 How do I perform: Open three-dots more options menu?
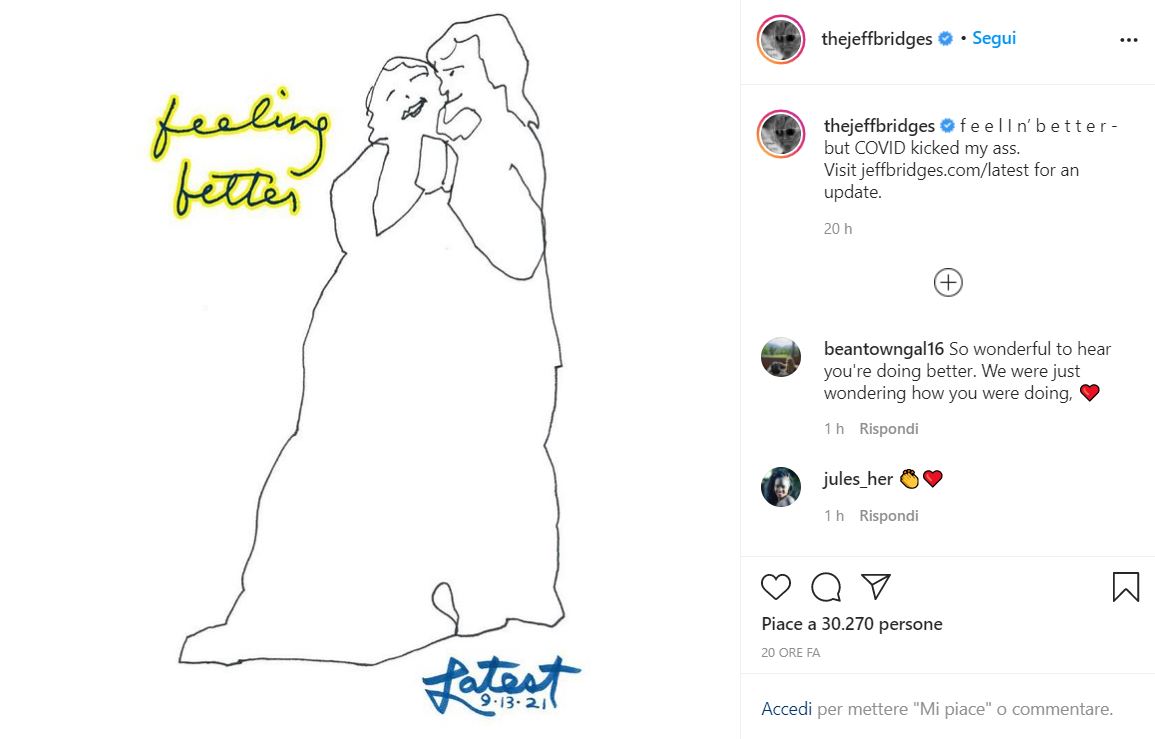tap(1128, 40)
